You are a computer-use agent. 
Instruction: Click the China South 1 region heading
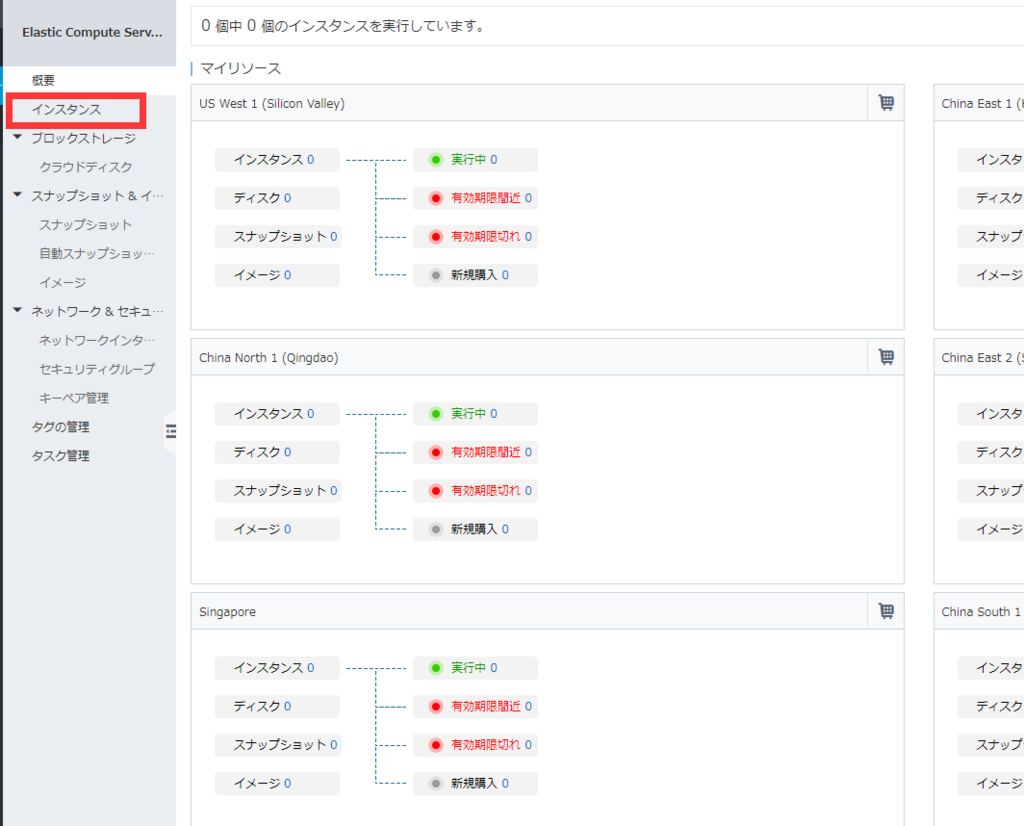pos(982,612)
